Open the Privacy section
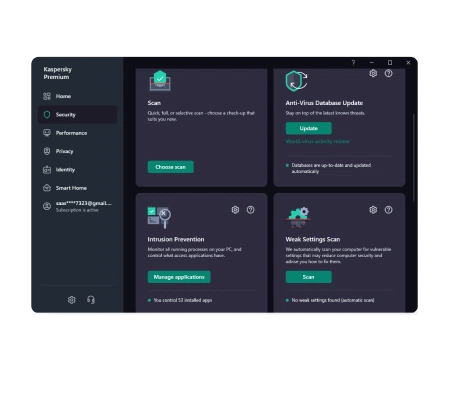464x407 pixels. (77, 151)
